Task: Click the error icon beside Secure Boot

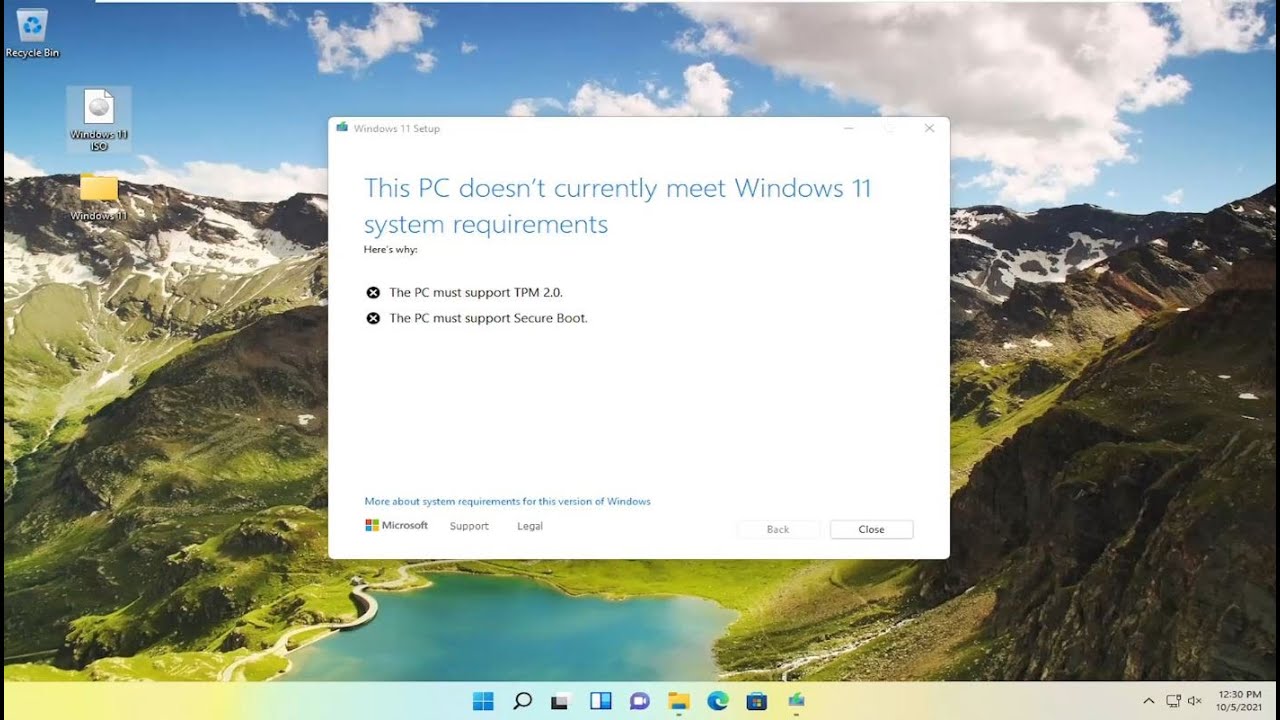Action: [x=373, y=319]
